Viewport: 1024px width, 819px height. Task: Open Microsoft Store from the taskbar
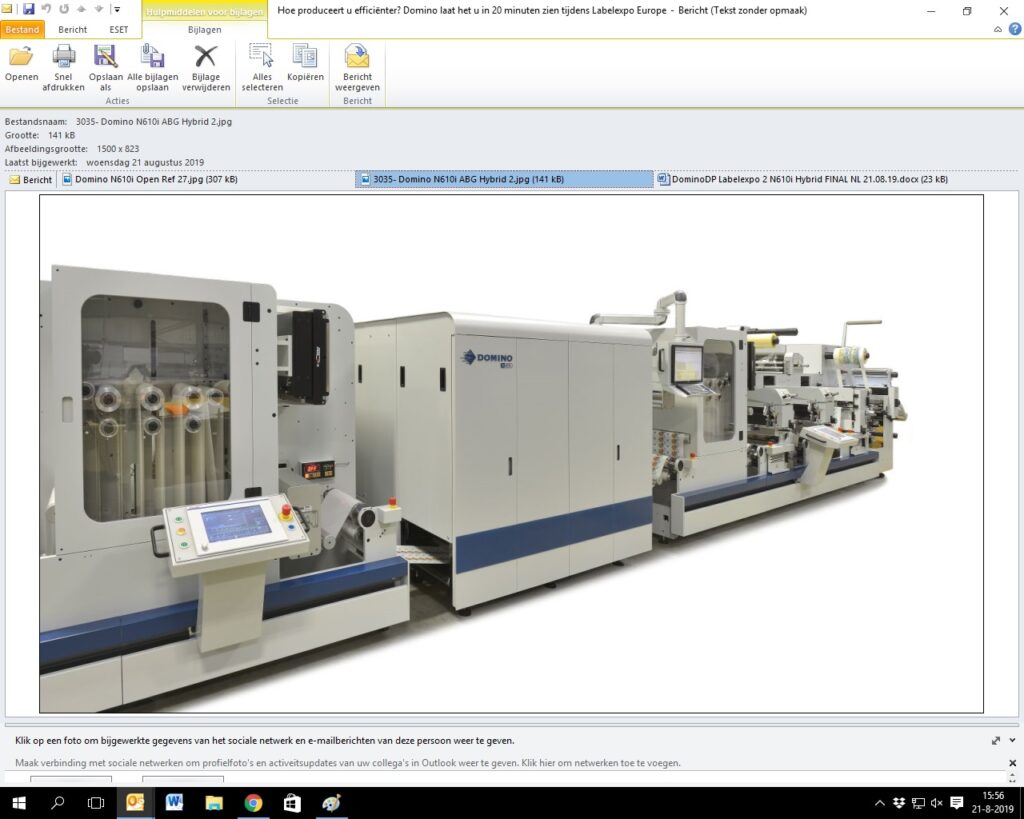point(292,803)
